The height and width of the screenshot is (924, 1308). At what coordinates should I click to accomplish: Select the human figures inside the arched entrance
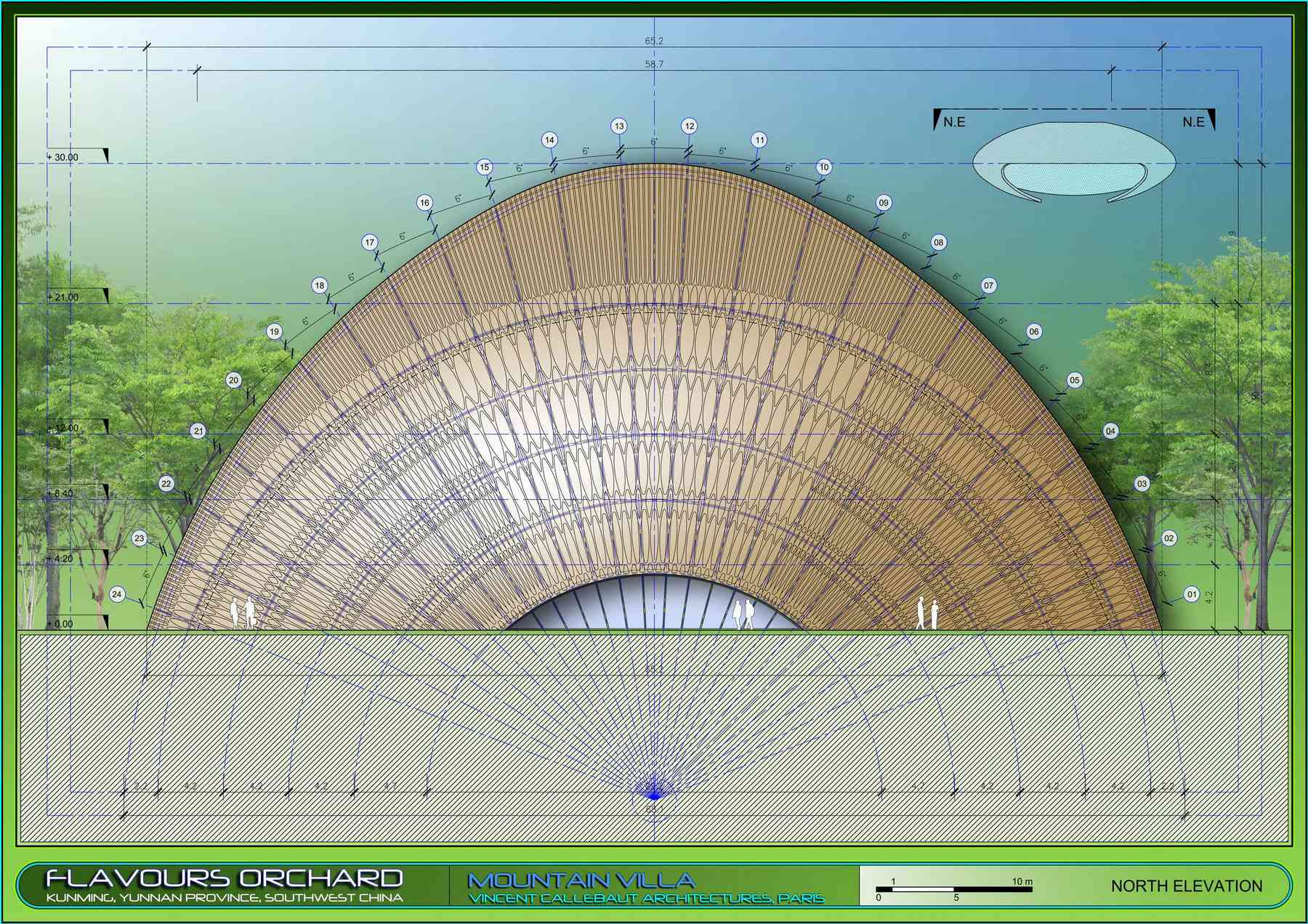point(743,614)
